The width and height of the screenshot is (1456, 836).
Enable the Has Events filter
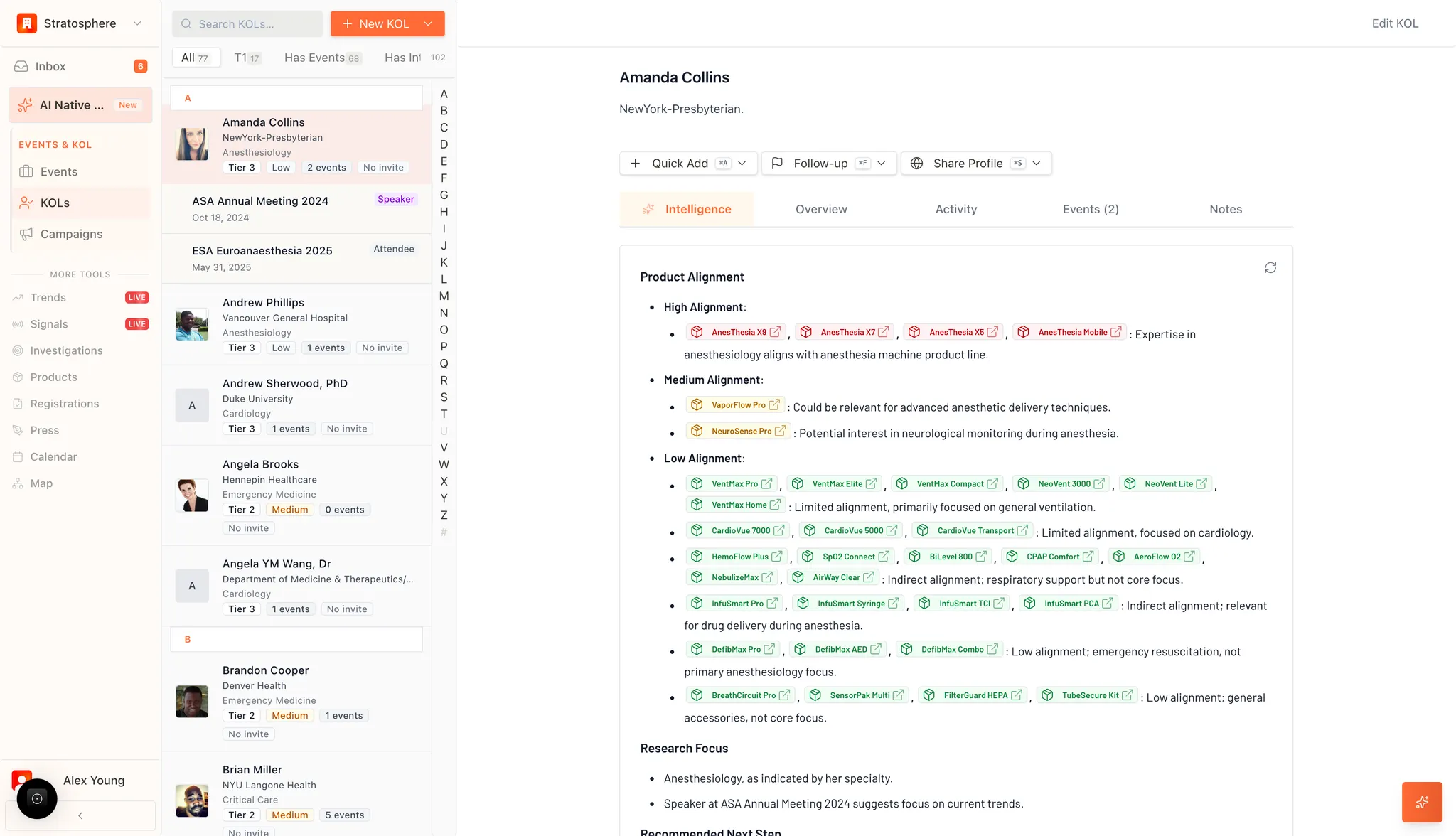pos(322,58)
